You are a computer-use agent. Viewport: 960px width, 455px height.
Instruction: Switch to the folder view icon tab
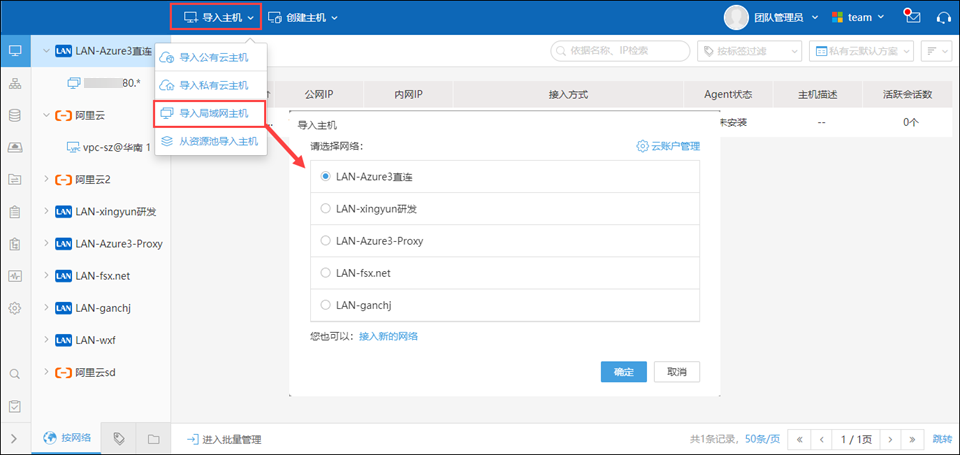coord(153,438)
